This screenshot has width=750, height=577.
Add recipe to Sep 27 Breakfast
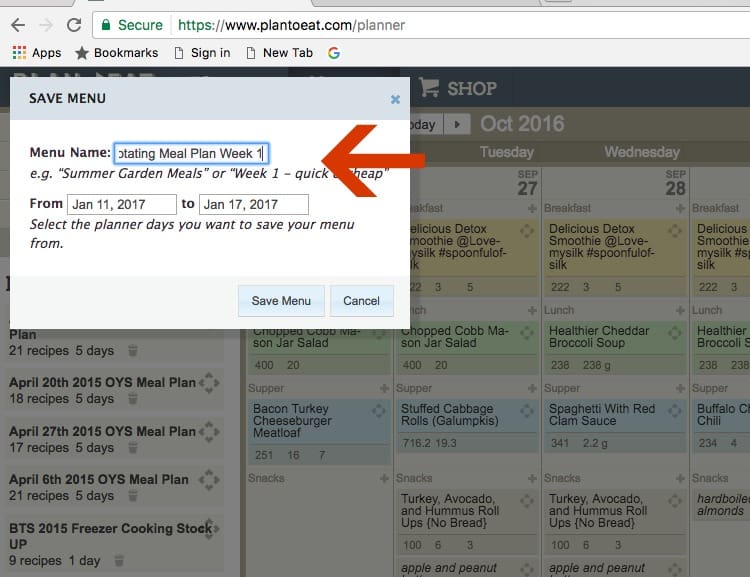coord(532,208)
